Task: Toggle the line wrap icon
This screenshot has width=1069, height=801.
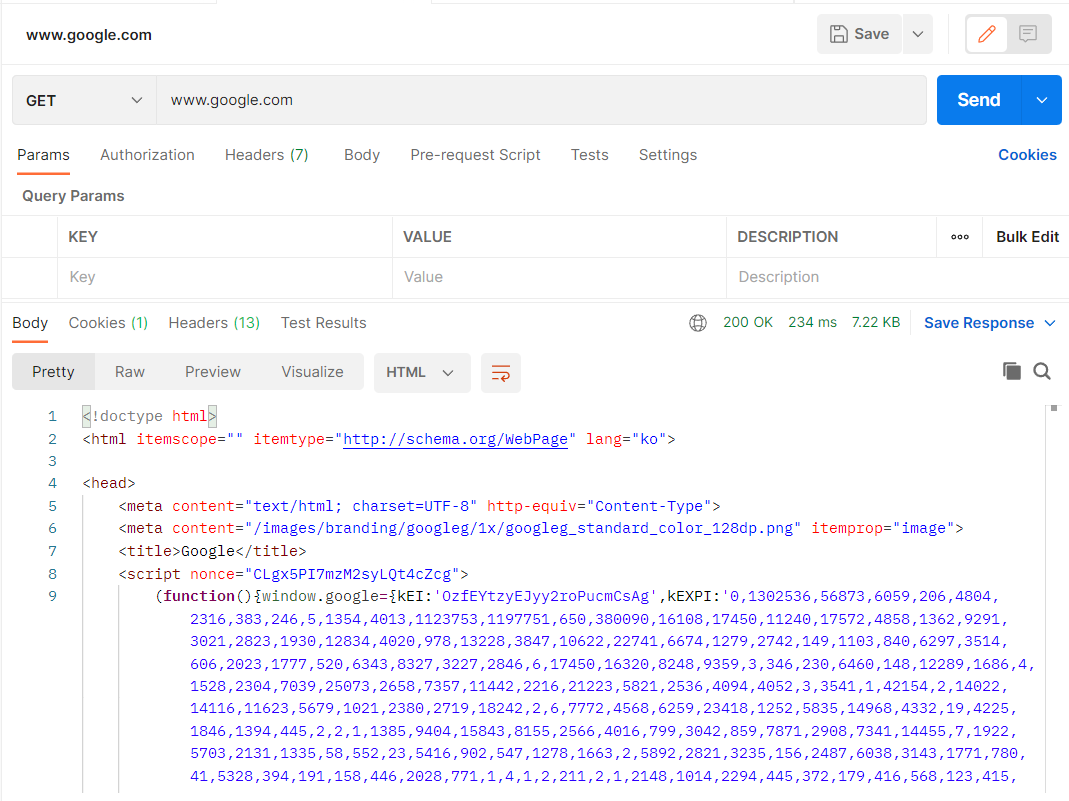Action: 500,373
